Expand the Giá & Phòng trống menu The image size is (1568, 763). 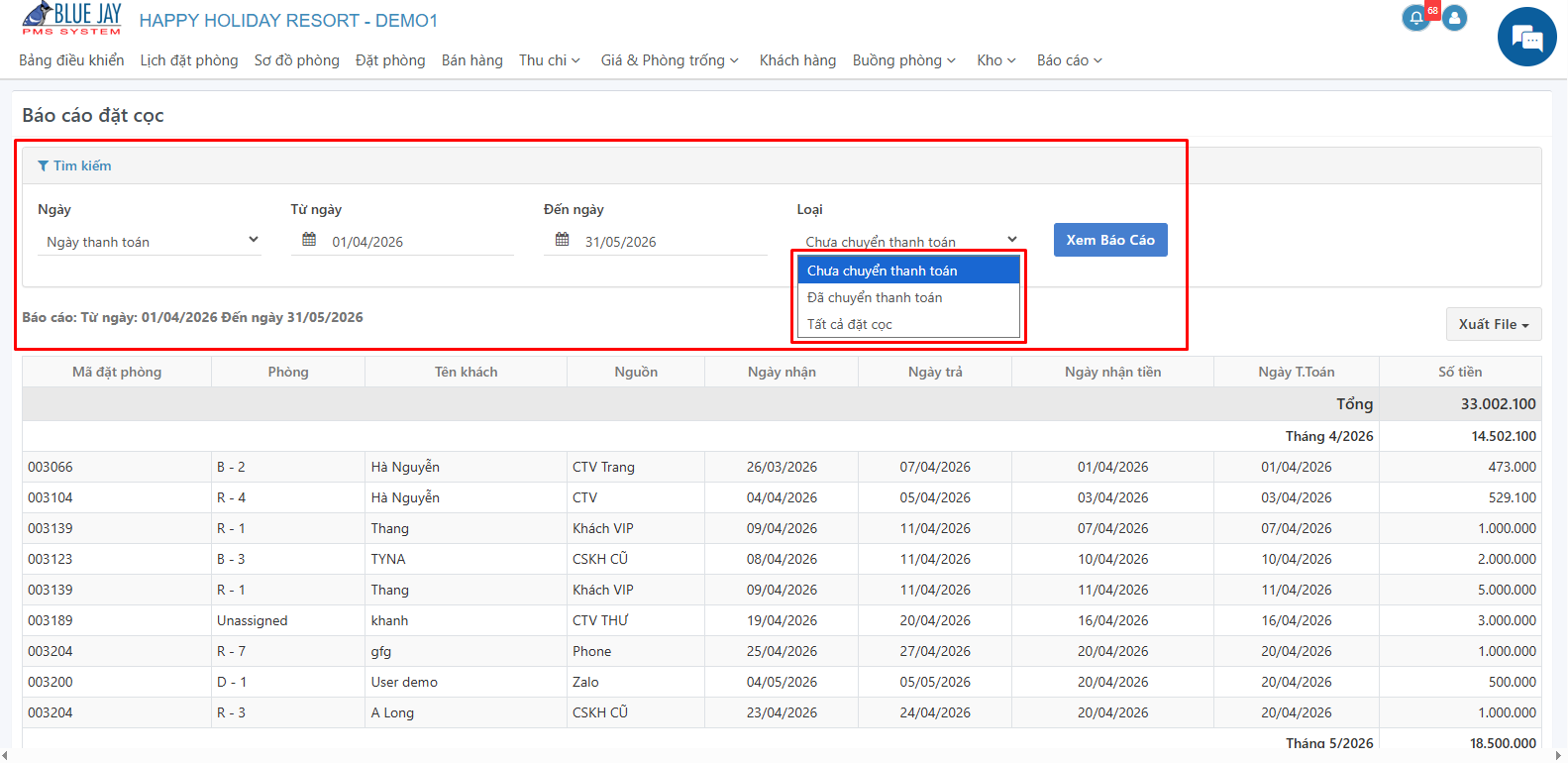click(671, 60)
